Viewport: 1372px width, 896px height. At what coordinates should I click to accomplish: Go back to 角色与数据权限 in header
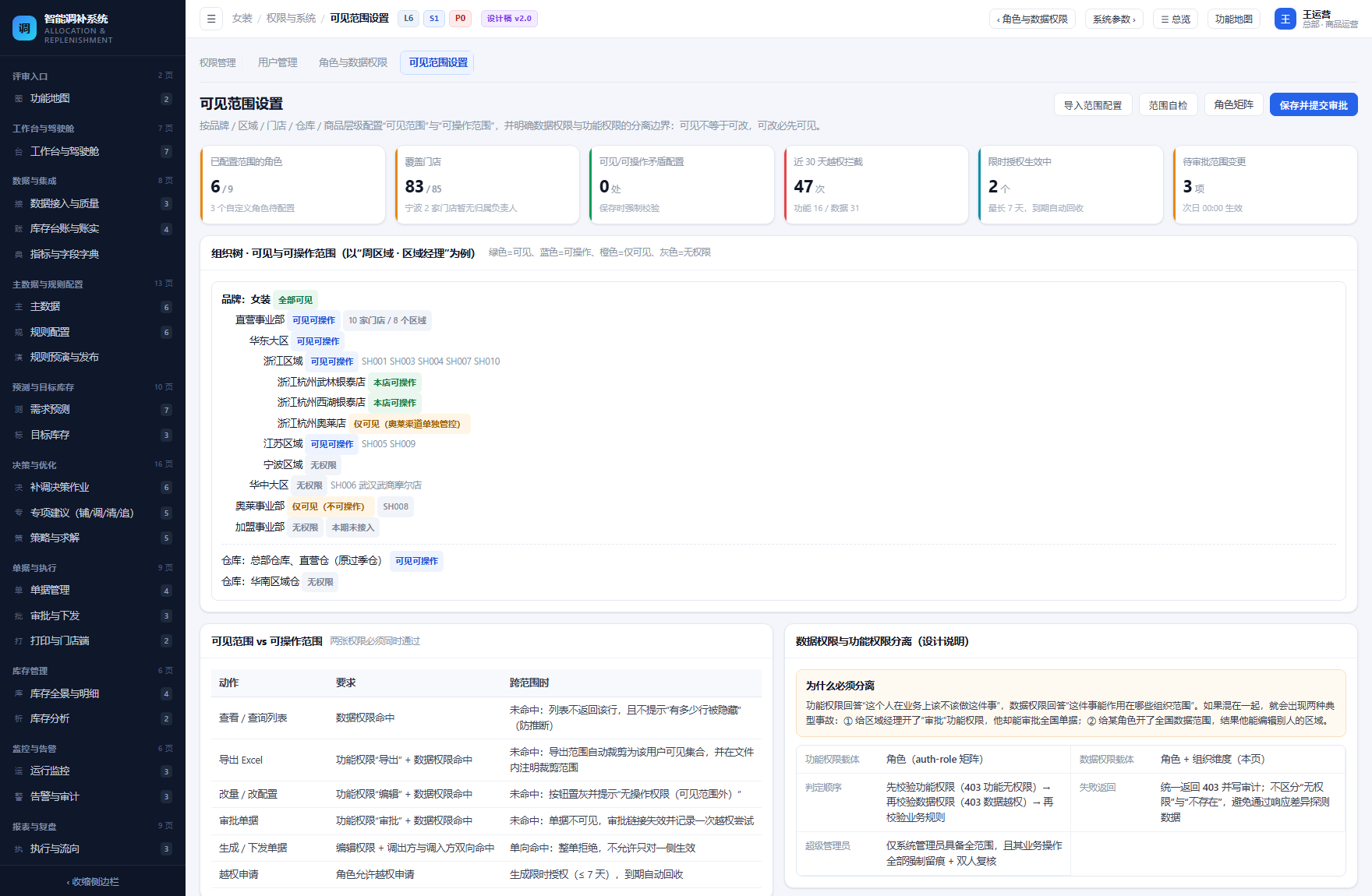tap(1032, 19)
